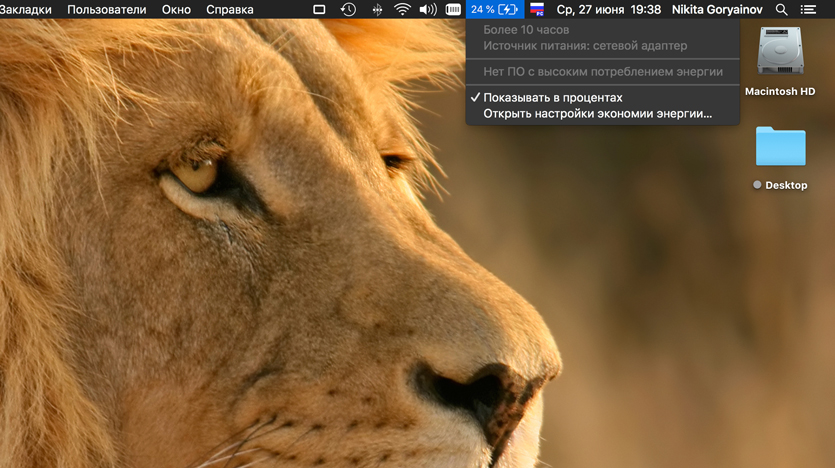Open Spotlight search magnifier icon

click(x=782, y=9)
